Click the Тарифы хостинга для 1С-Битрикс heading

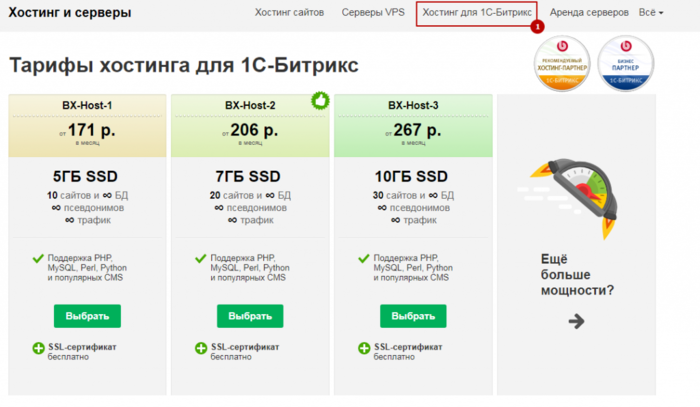click(x=183, y=65)
